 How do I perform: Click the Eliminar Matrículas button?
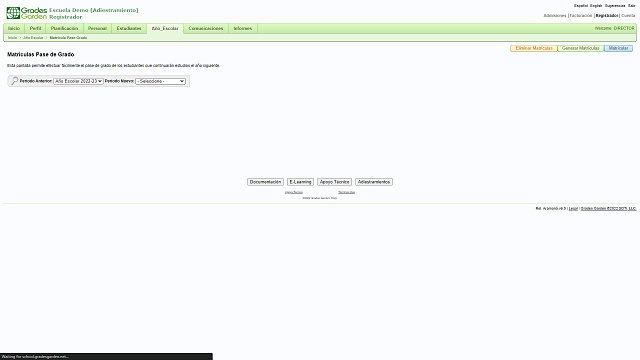tap(534, 48)
